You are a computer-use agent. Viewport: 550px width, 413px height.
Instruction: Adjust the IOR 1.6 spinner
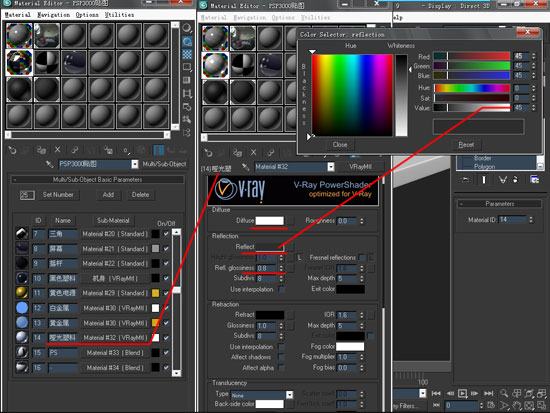tap(362, 315)
